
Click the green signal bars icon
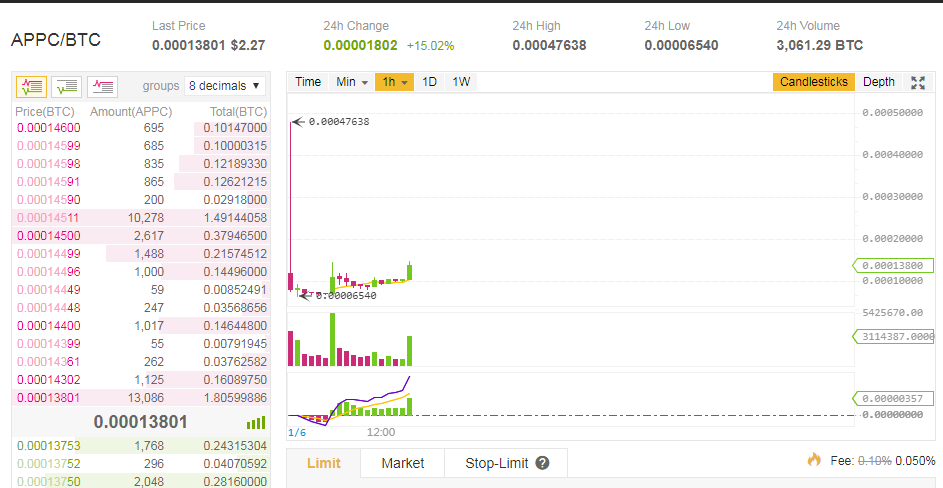[x=256, y=422]
